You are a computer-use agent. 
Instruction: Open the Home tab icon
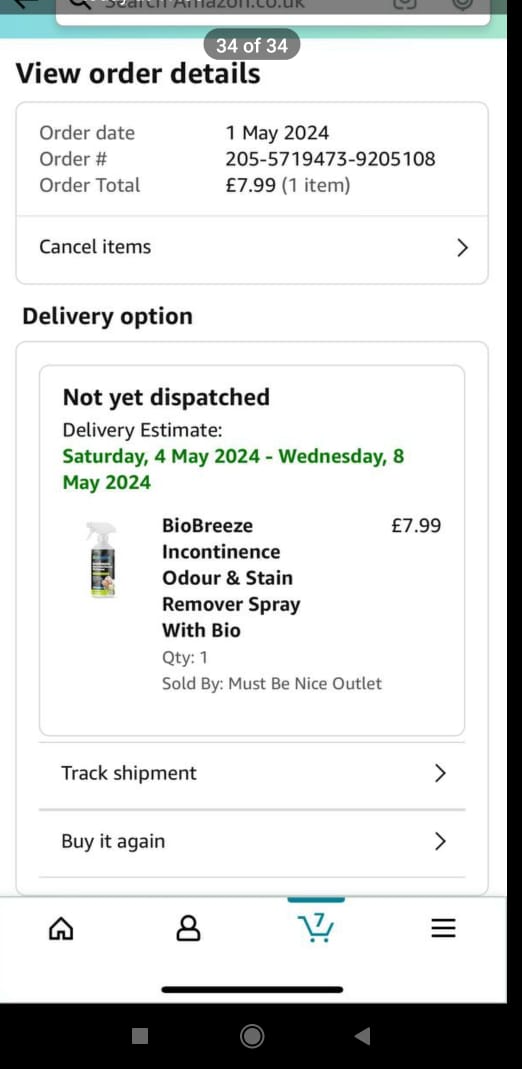click(61, 928)
